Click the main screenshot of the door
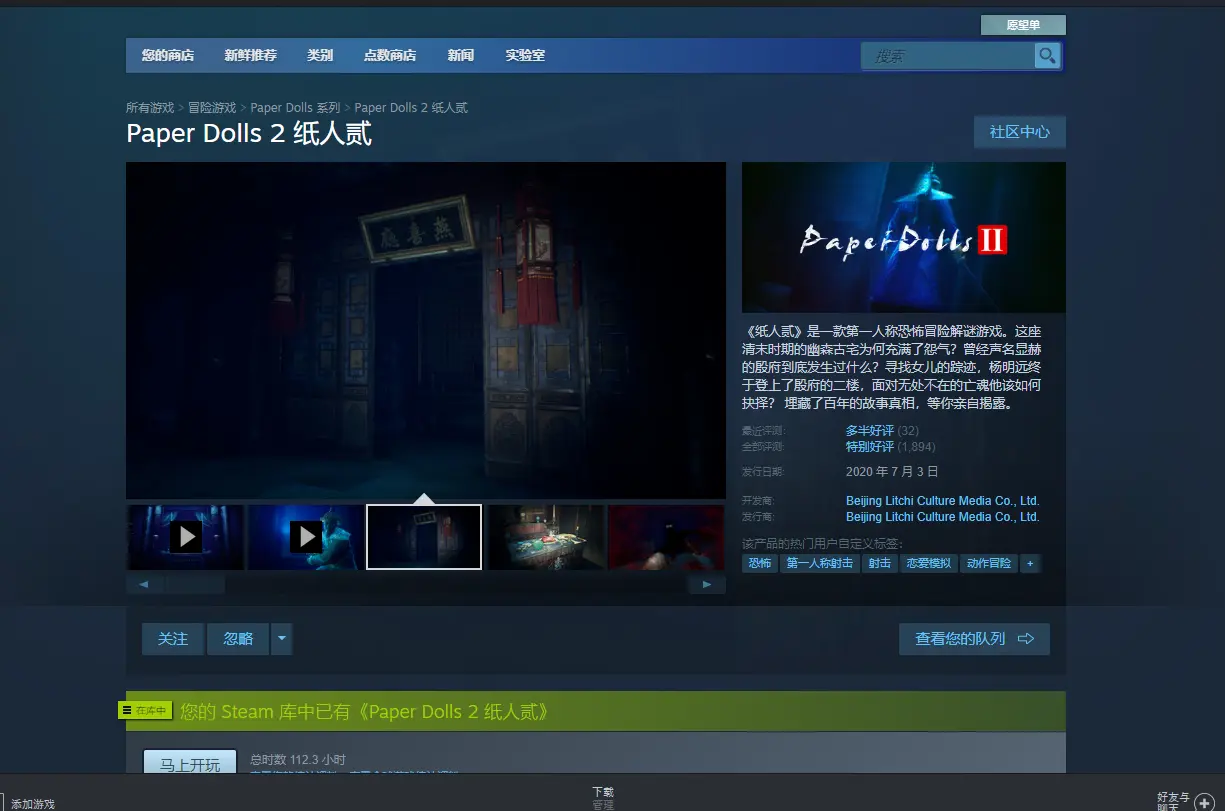This screenshot has height=811, width=1225. pyautogui.click(x=426, y=330)
